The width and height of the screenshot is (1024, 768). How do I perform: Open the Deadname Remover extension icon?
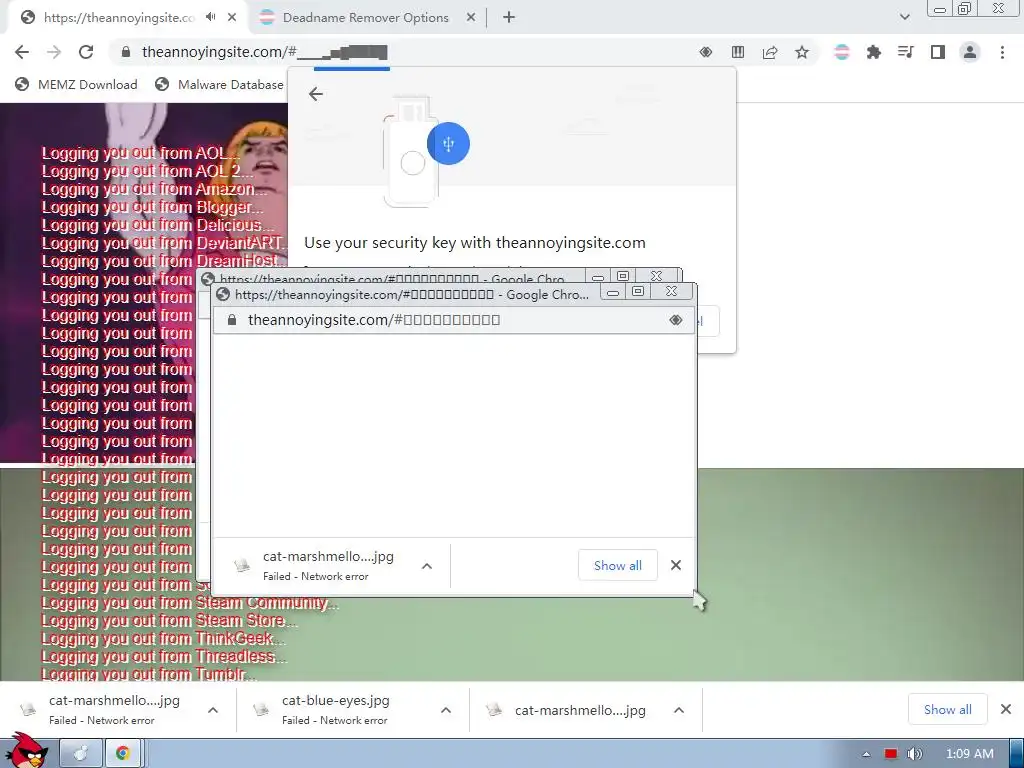tap(842, 52)
